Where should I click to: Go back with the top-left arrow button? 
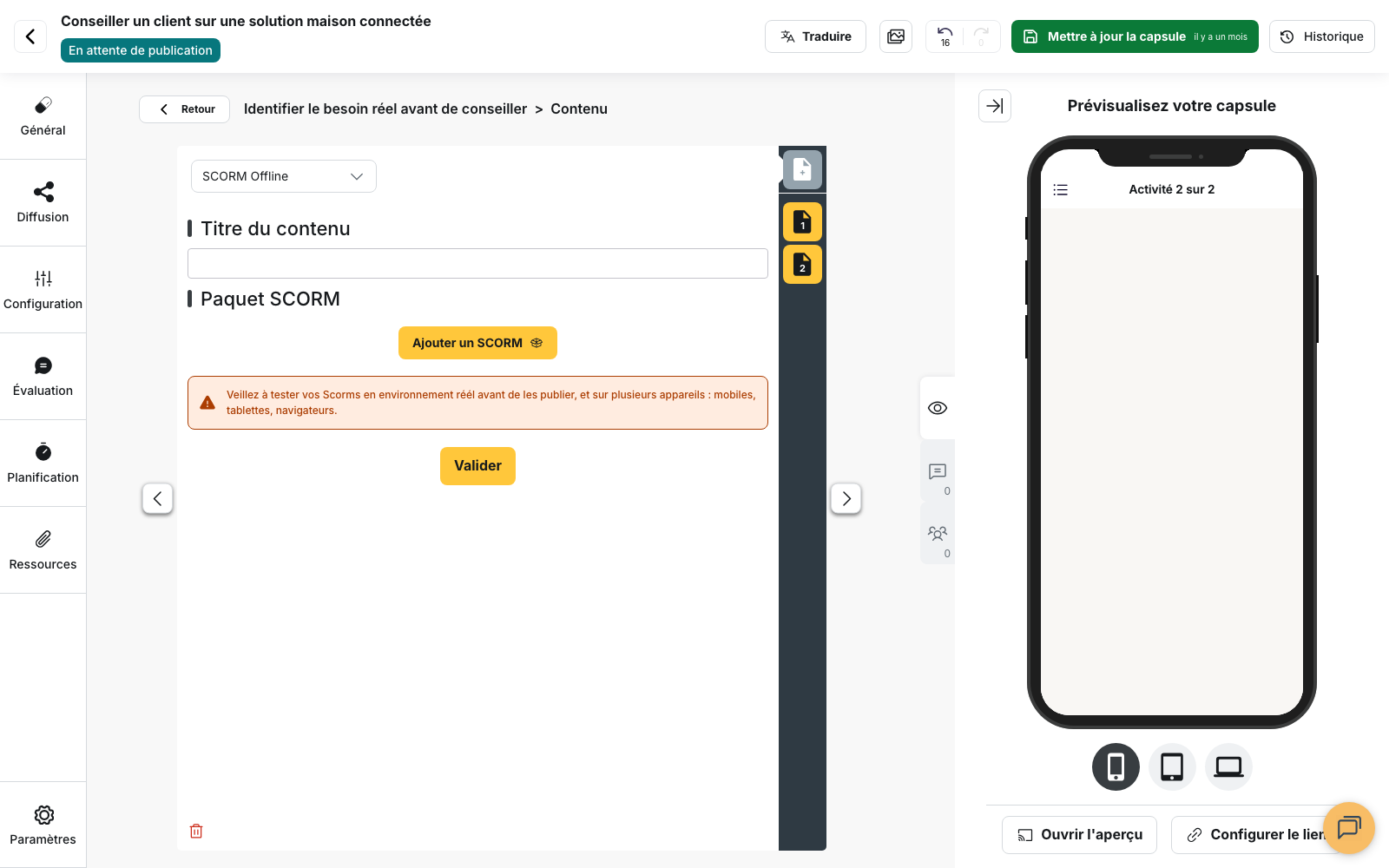[x=30, y=36]
